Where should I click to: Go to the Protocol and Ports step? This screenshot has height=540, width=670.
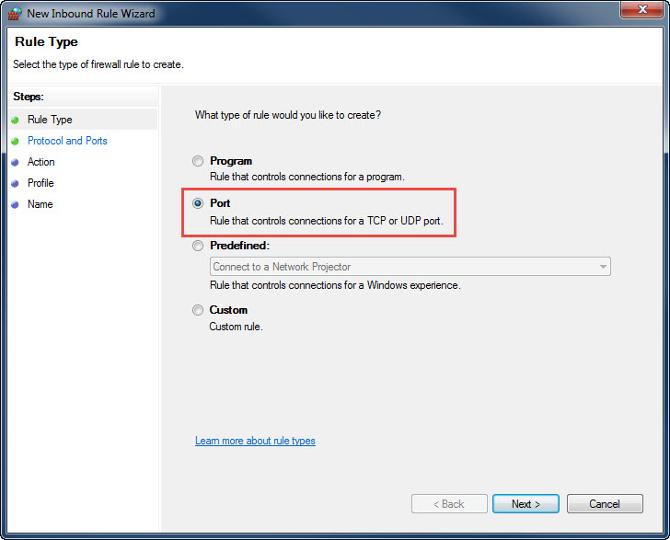pyautogui.click(x=67, y=141)
